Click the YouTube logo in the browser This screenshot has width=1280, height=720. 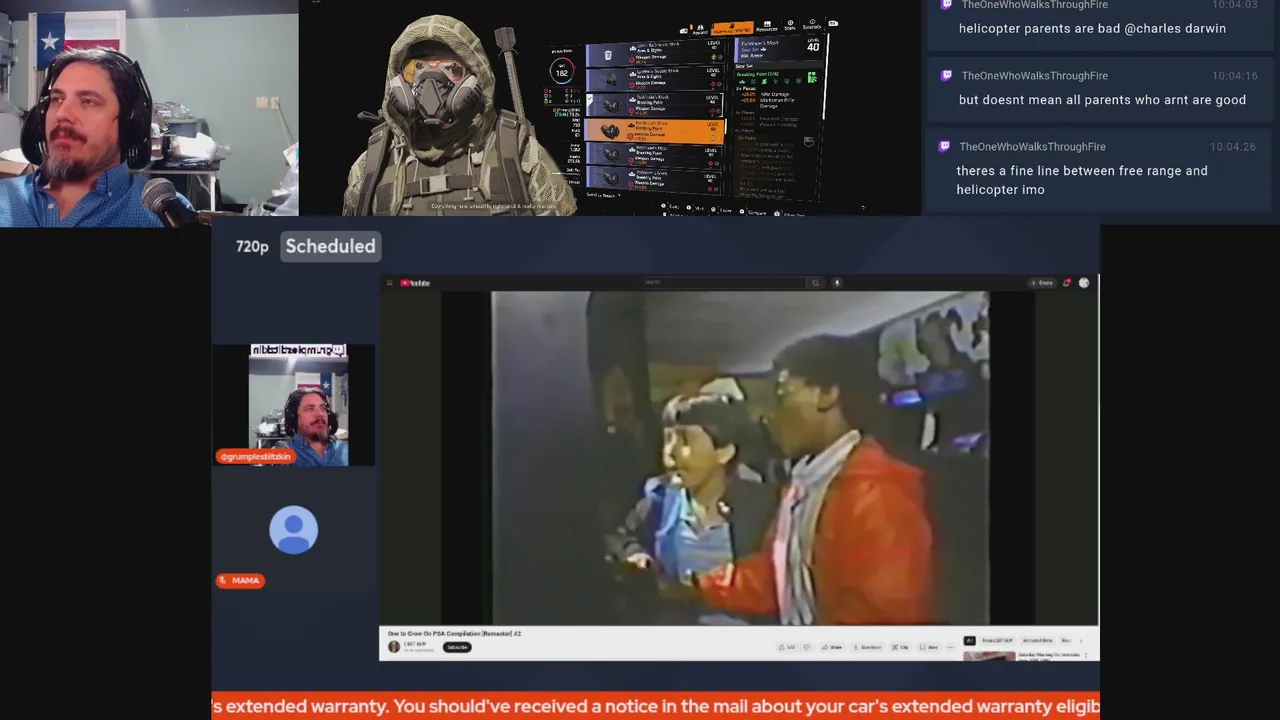click(x=415, y=283)
